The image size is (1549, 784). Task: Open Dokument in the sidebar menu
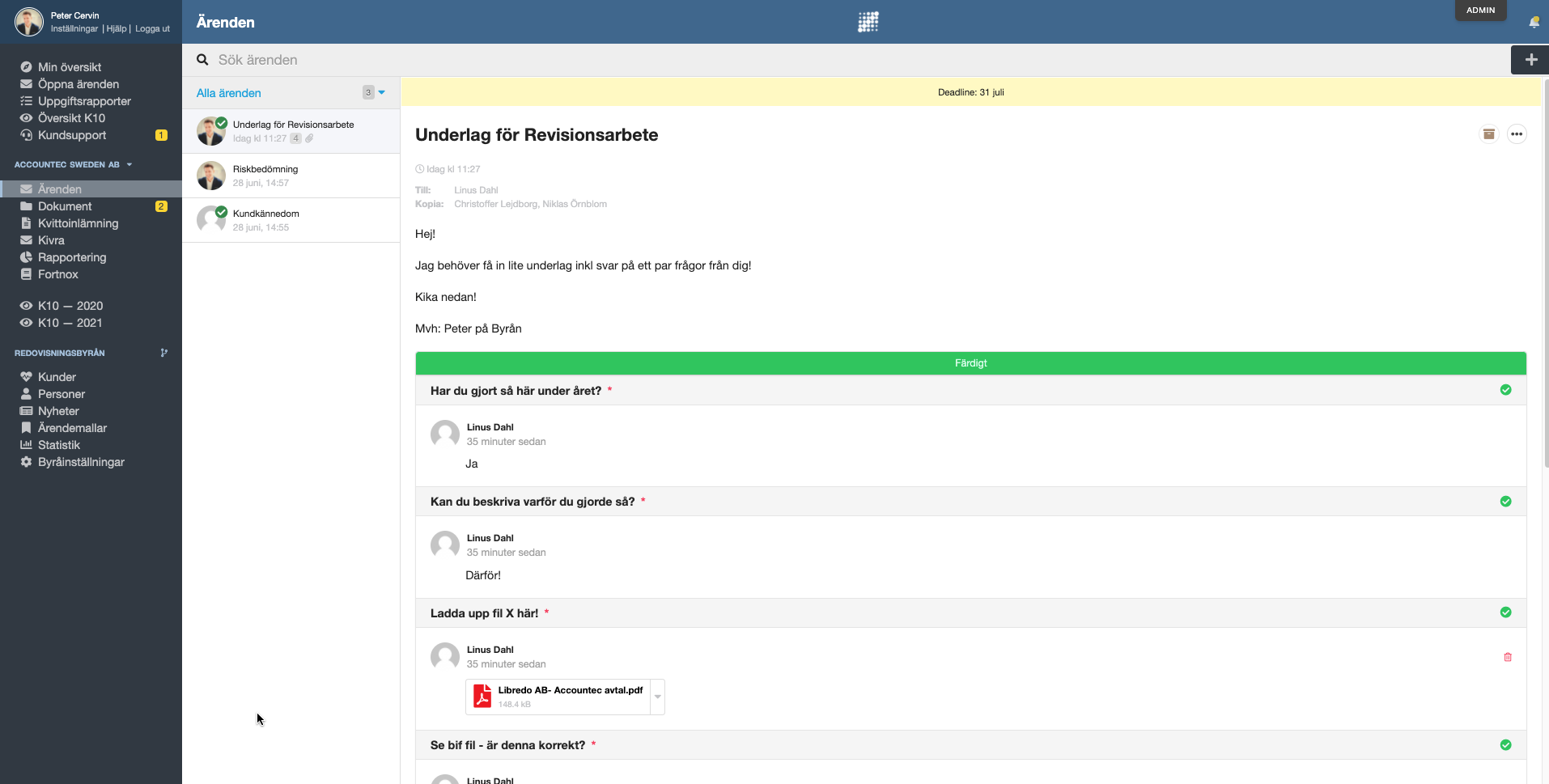(65, 206)
